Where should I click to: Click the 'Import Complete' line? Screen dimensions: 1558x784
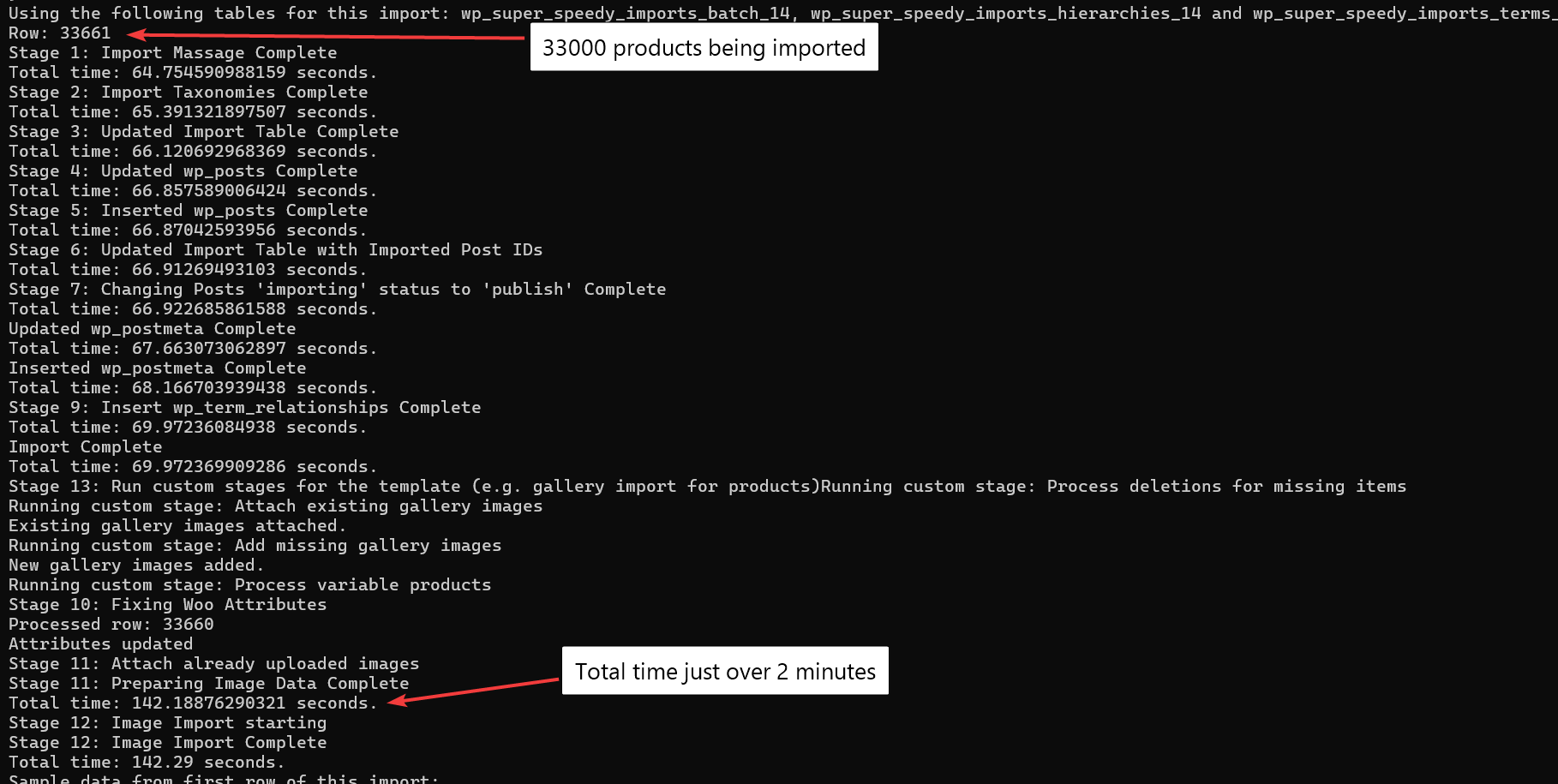pyautogui.click(x=86, y=446)
